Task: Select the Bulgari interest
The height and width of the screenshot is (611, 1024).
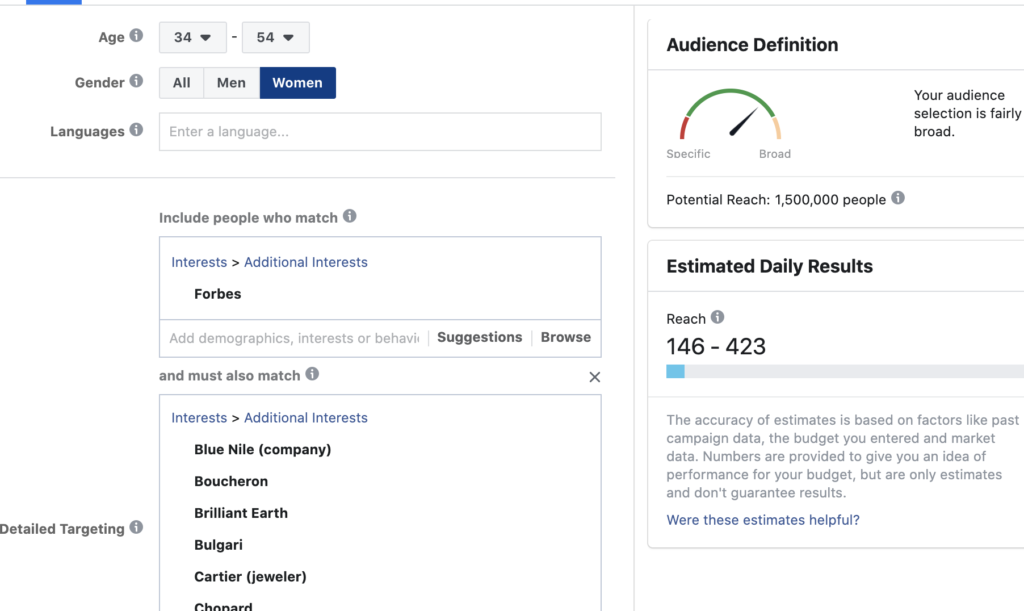Action: tap(218, 545)
